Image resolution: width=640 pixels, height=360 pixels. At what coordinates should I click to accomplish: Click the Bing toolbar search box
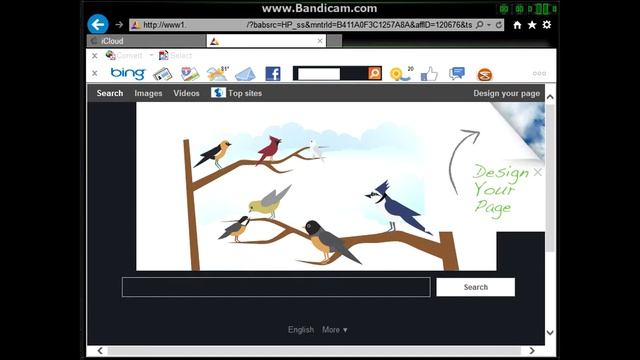(x=319, y=74)
